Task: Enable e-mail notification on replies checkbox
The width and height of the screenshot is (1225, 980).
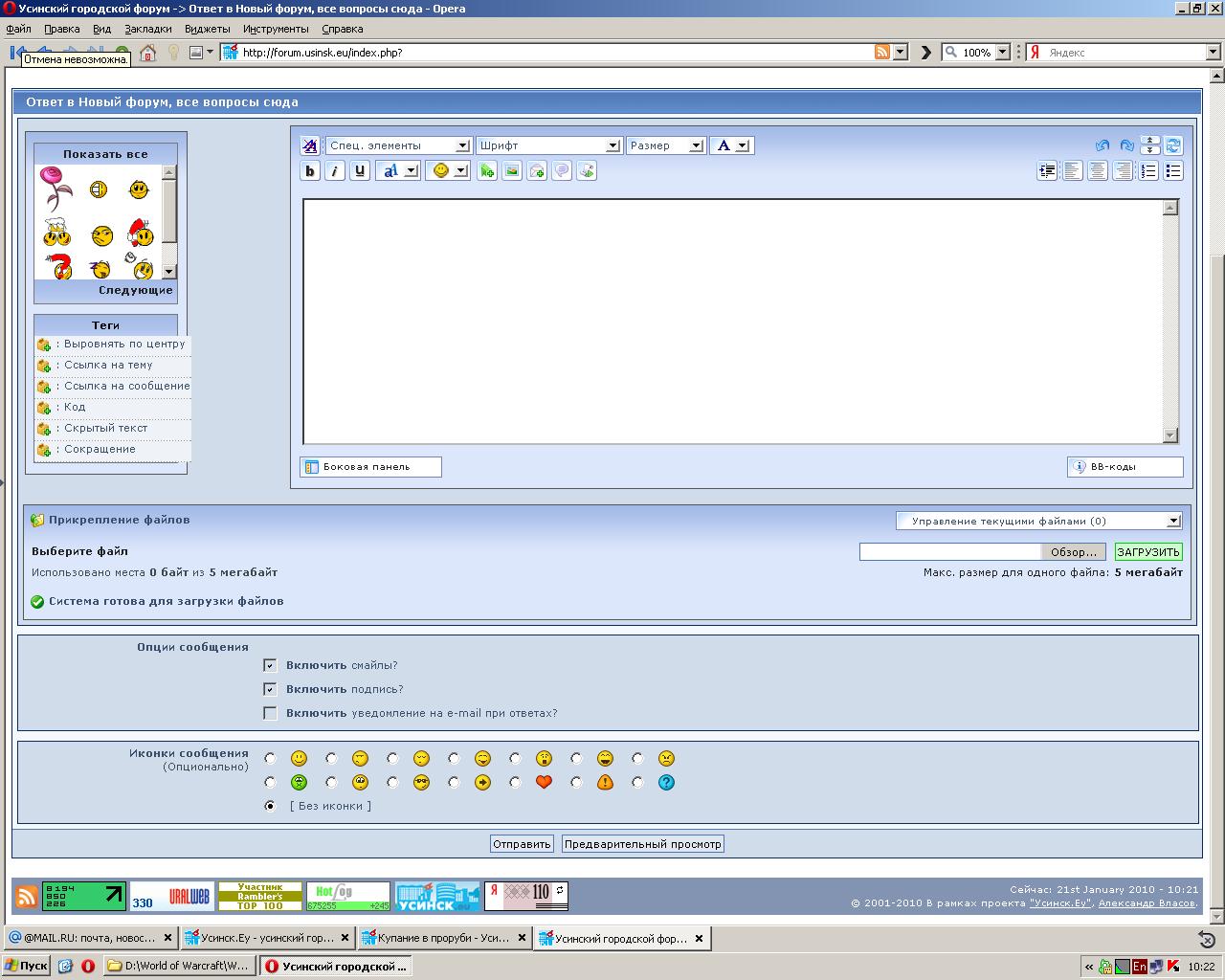Action: pyautogui.click(x=270, y=713)
